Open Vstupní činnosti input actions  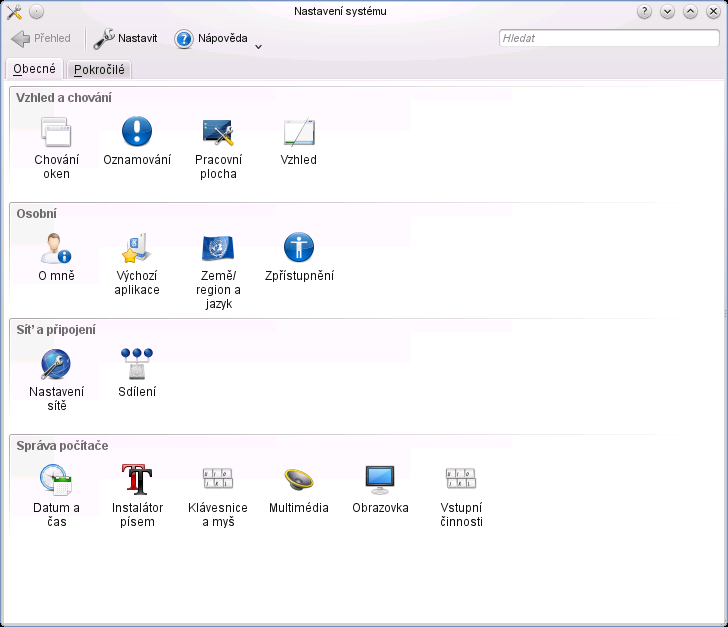(x=461, y=497)
